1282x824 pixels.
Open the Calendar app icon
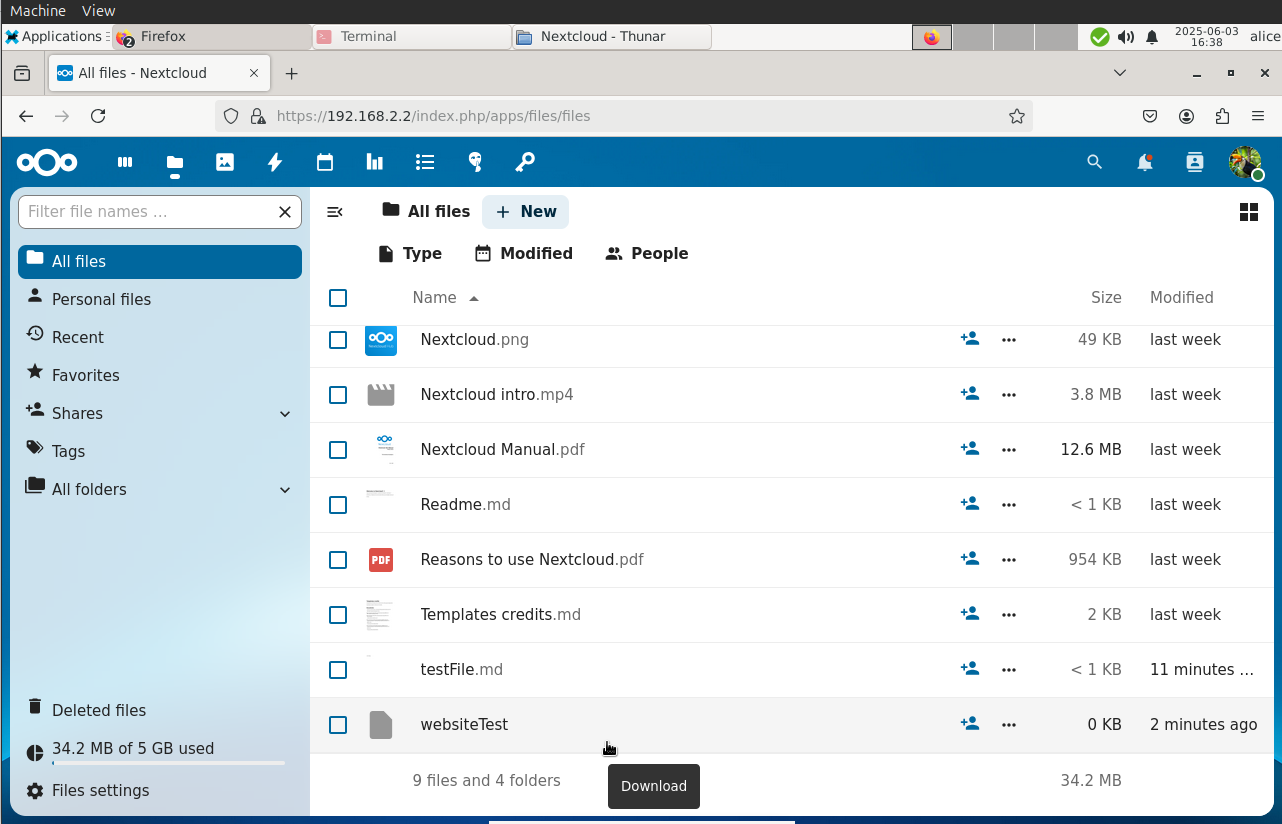click(x=325, y=162)
